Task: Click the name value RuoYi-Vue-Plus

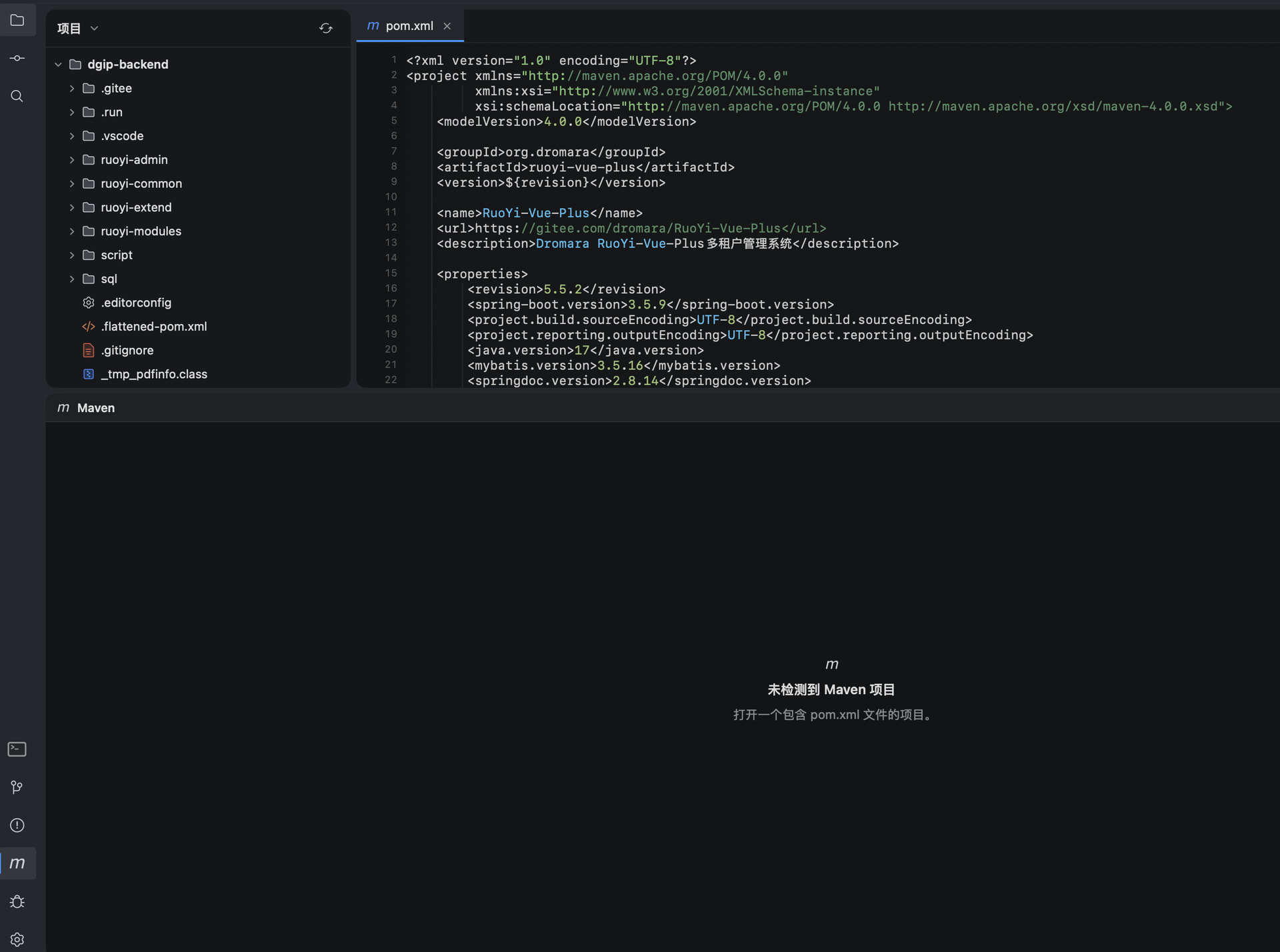Action: tap(536, 213)
